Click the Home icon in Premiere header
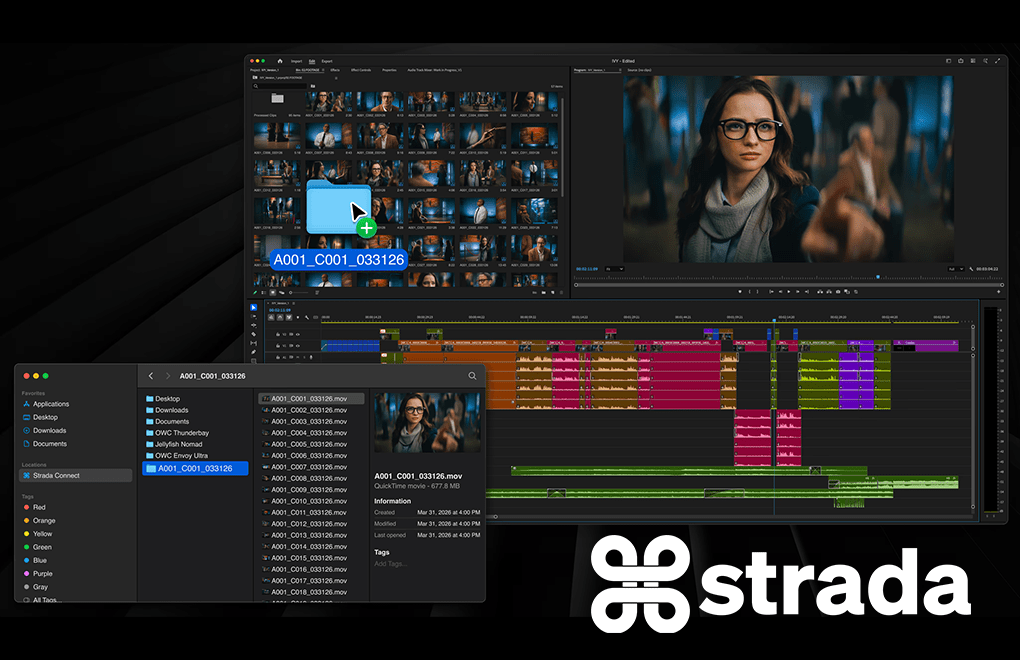Image resolution: width=1020 pixels, height=660 pixels. (x=280, y=61)
